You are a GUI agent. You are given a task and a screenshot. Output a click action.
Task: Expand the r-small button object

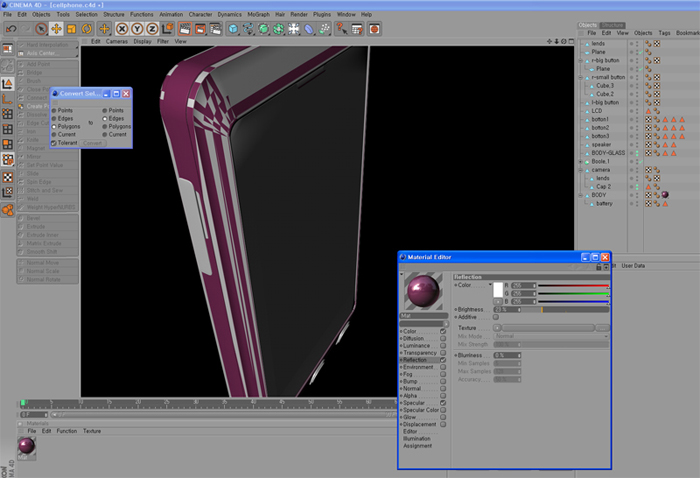[x=581, y=78]
